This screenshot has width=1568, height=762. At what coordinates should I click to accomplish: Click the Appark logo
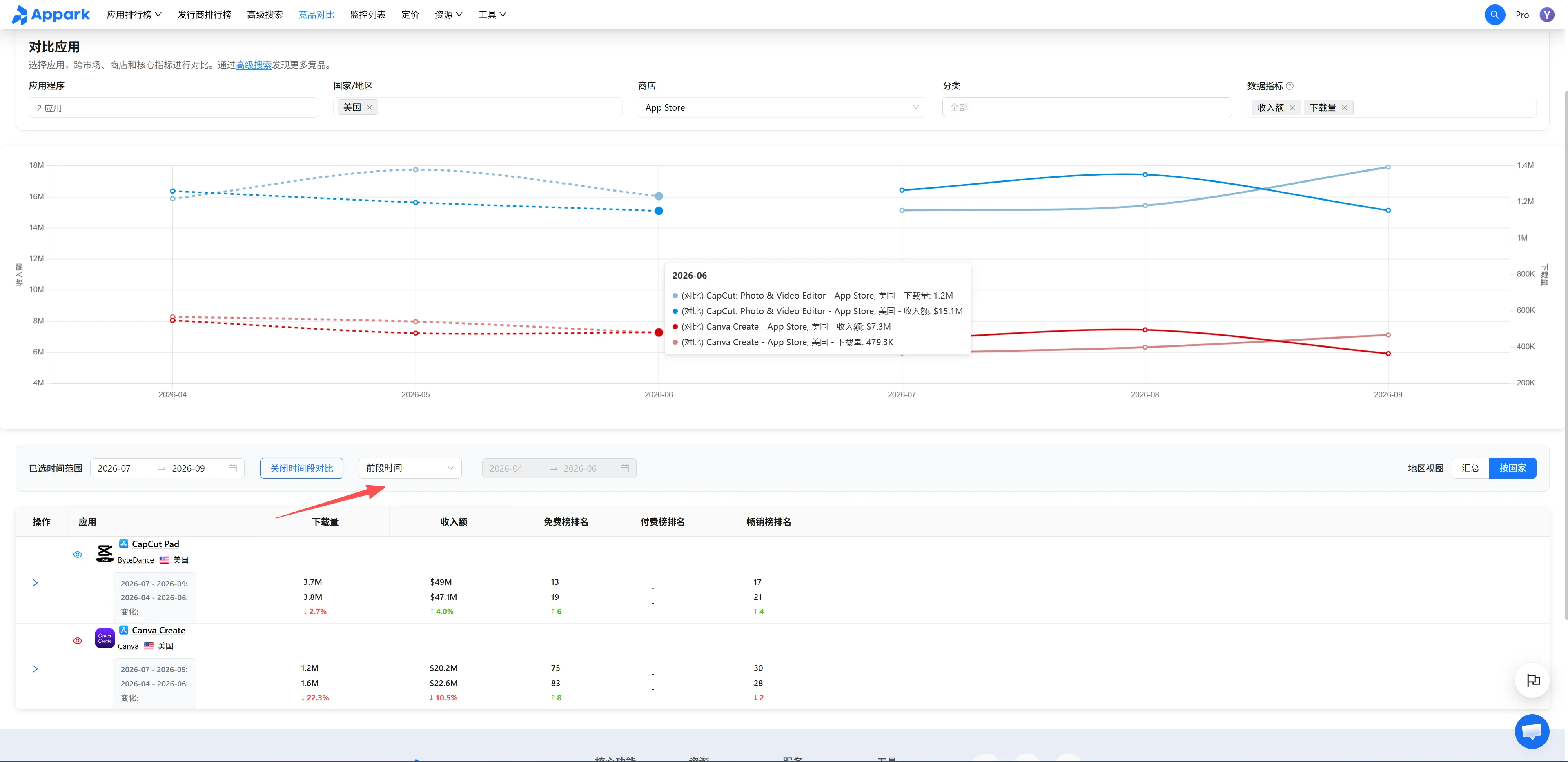pos(51,15)
